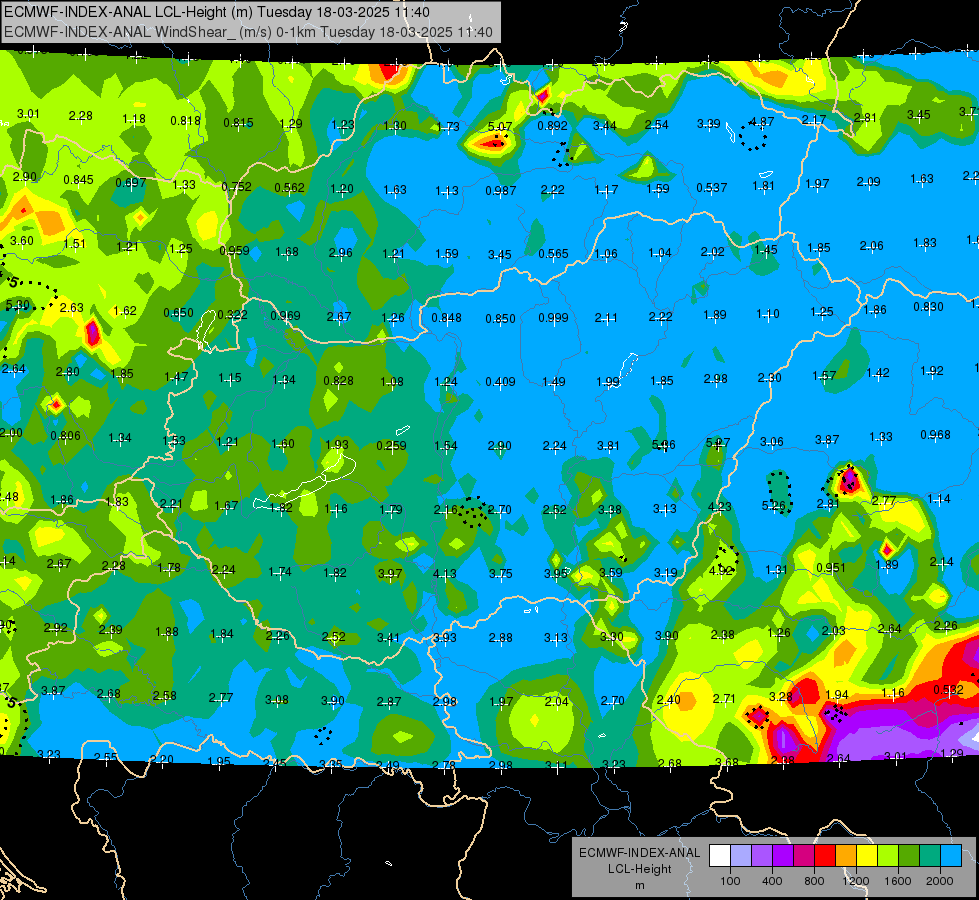Viewport: 979px width, 900px height.
Task: Click the legend scale label 2000
Action: pyautogui.click(x=940, y=881)
